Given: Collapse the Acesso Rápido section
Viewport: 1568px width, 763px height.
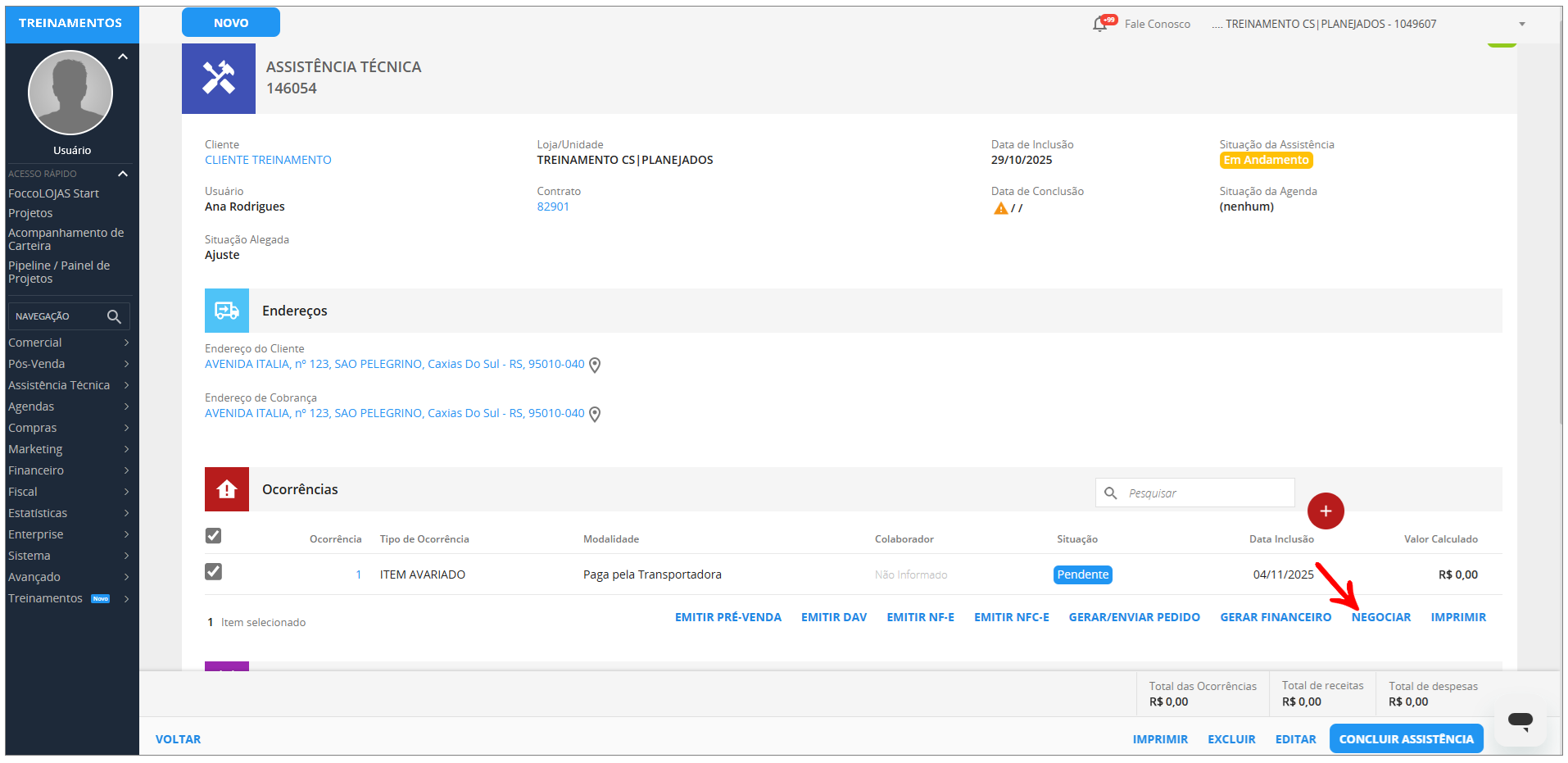Looking at the screenshot, I should 123,174.
